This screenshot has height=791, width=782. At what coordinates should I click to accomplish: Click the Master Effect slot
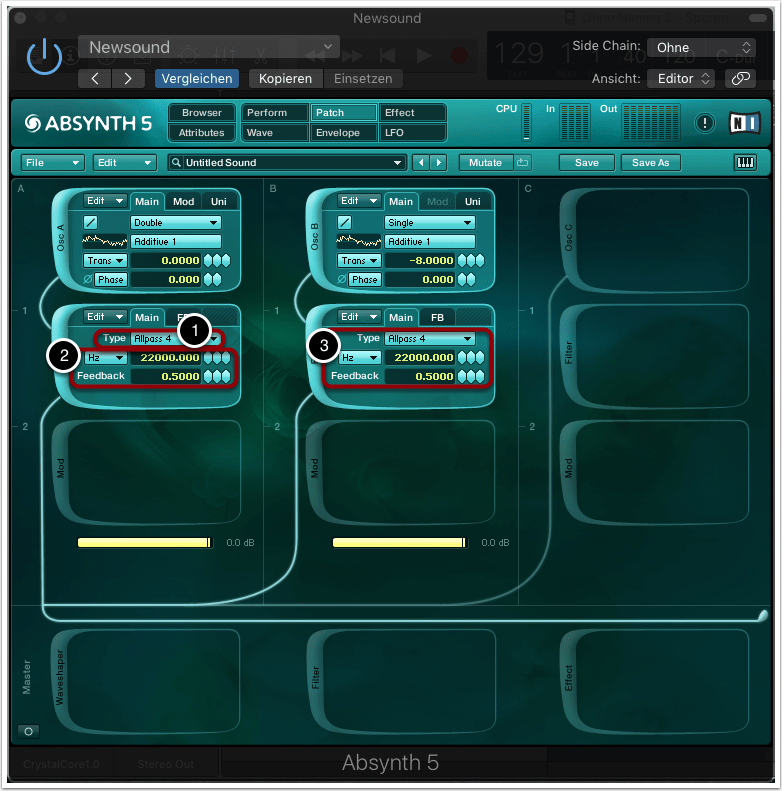click(655, 680)
